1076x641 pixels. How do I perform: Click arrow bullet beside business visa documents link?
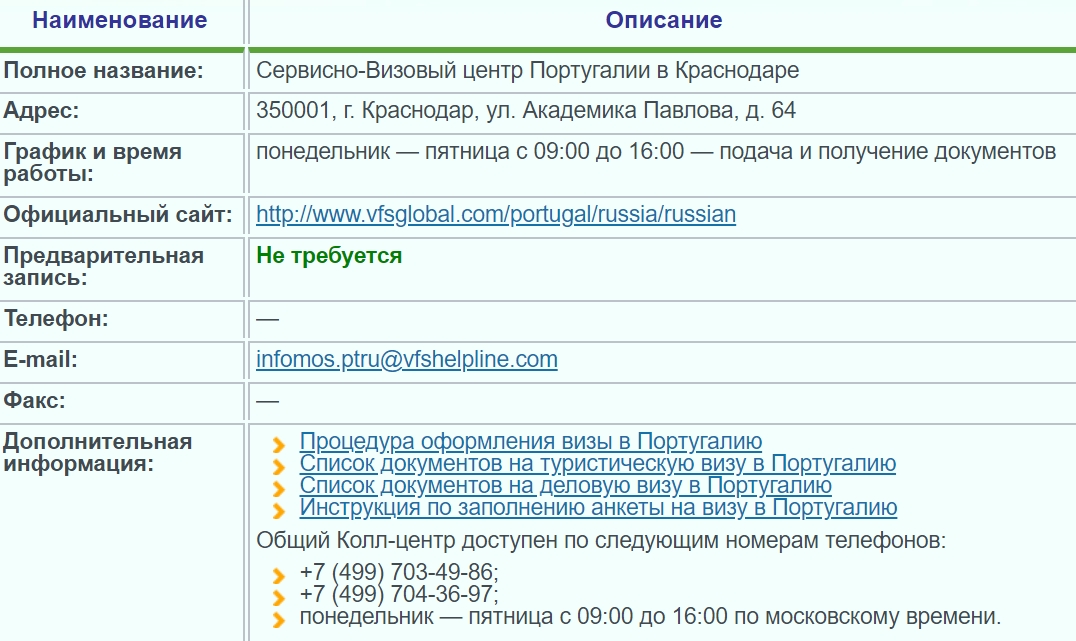[279, 488]
